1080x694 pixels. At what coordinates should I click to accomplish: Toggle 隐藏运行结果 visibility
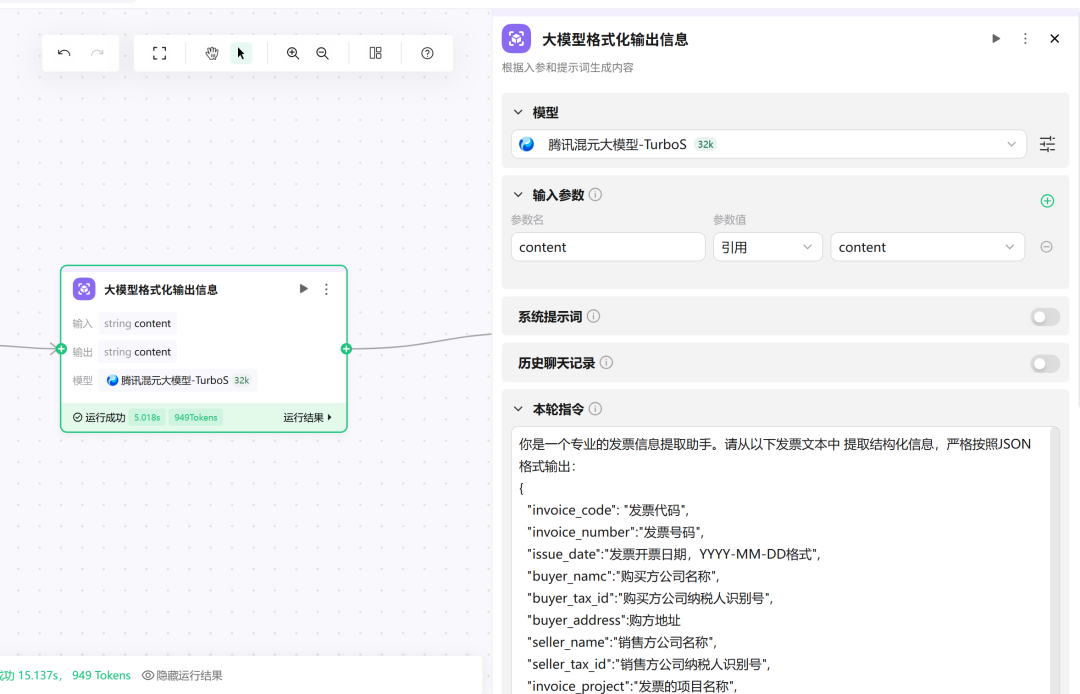(182, 675)
